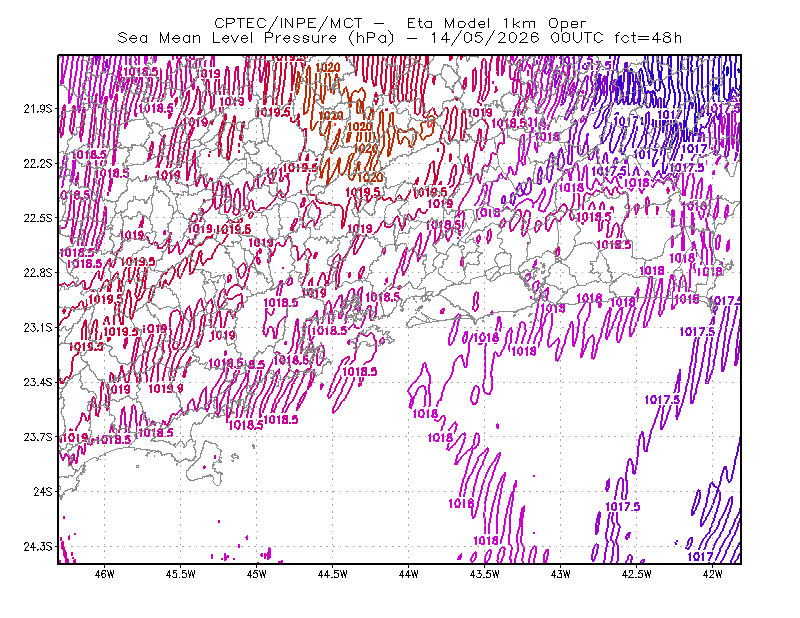Click the 44W longitude axis label
Screen dimensions: 800x618
click(409, 574)
